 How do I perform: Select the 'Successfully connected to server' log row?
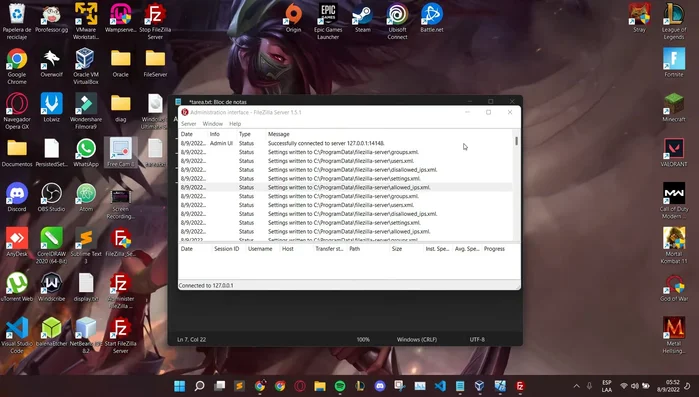(345, 143)
